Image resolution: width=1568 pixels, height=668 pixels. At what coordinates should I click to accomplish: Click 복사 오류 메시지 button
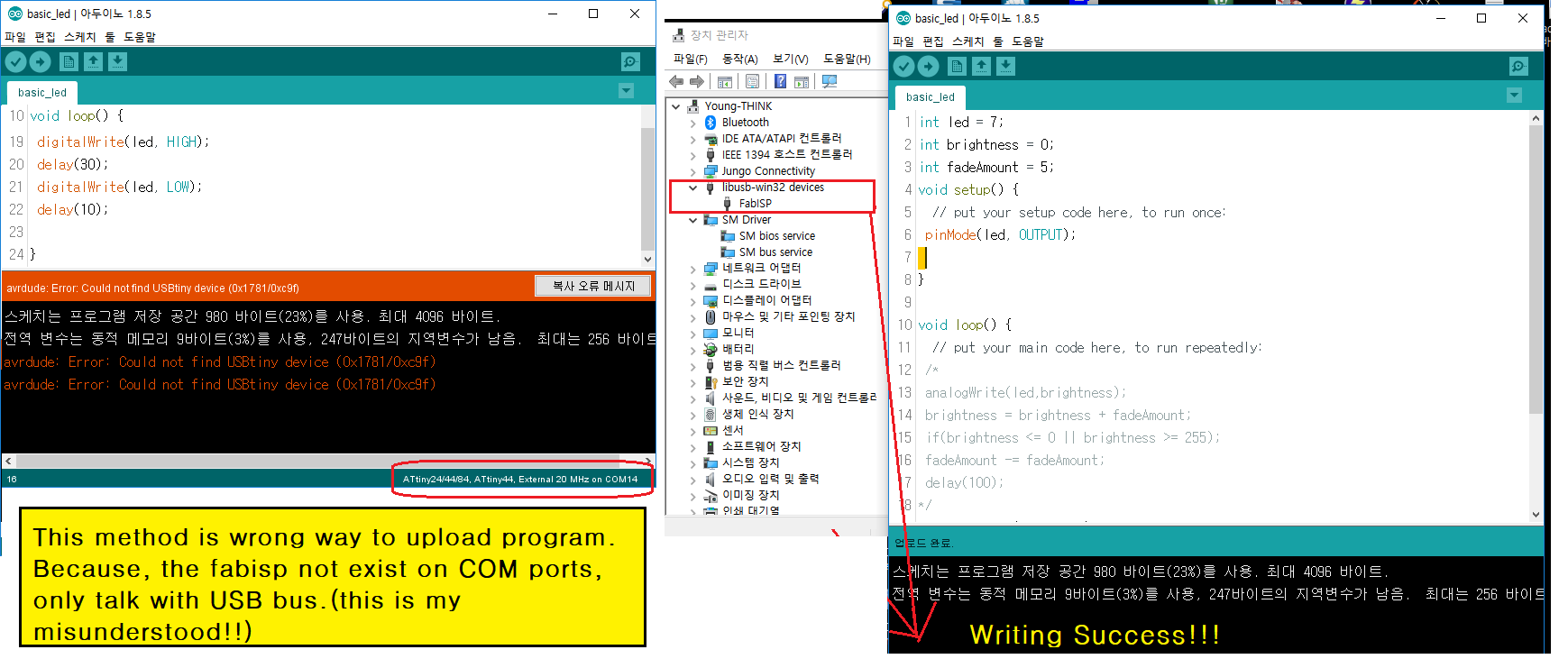(593, 286)
